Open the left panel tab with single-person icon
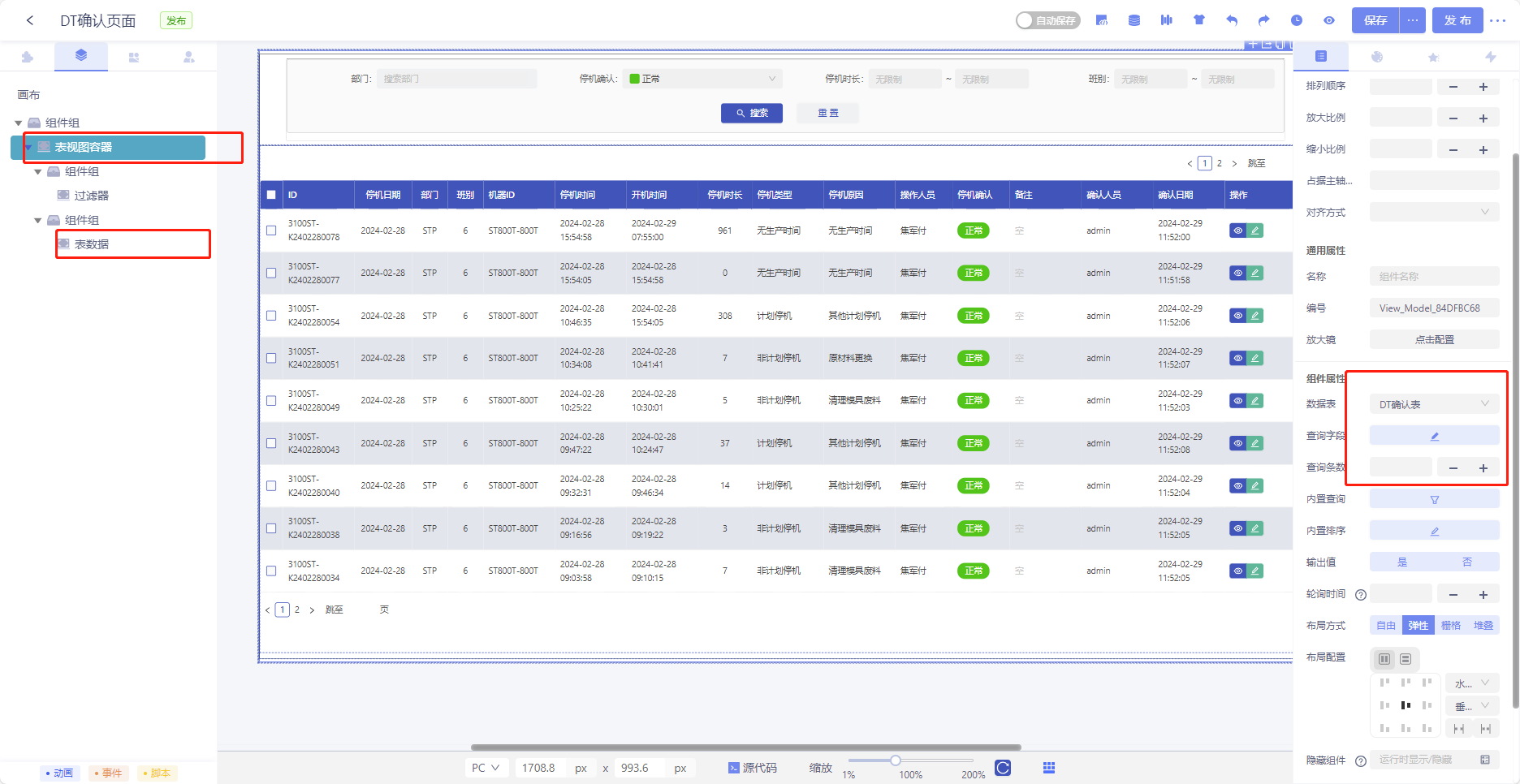The width and height of the screenshot is (1520, 784). click(x=188, y=57)
